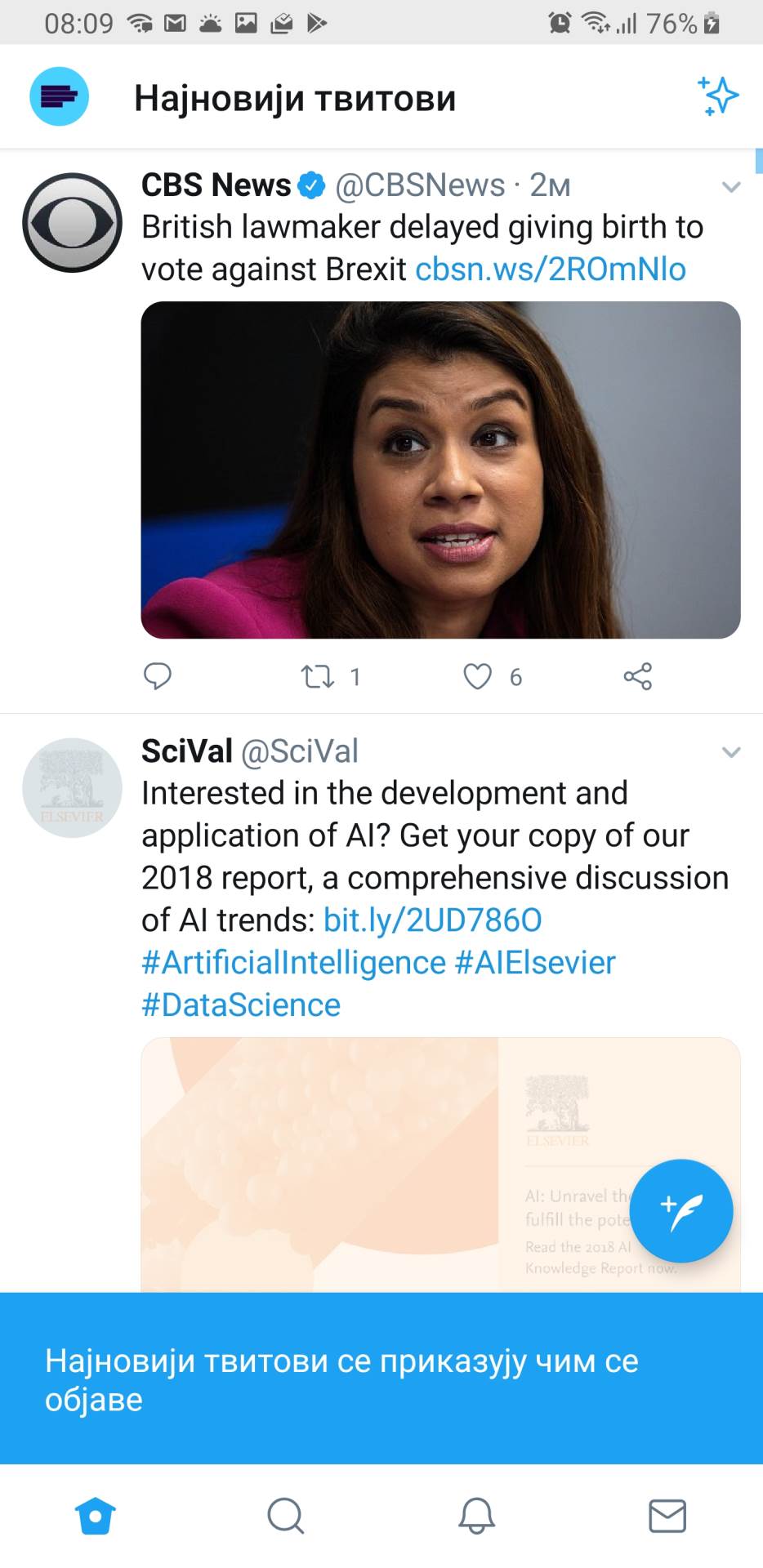Open the cbsn.ws/2ROmNlo link

coord(551,269)
